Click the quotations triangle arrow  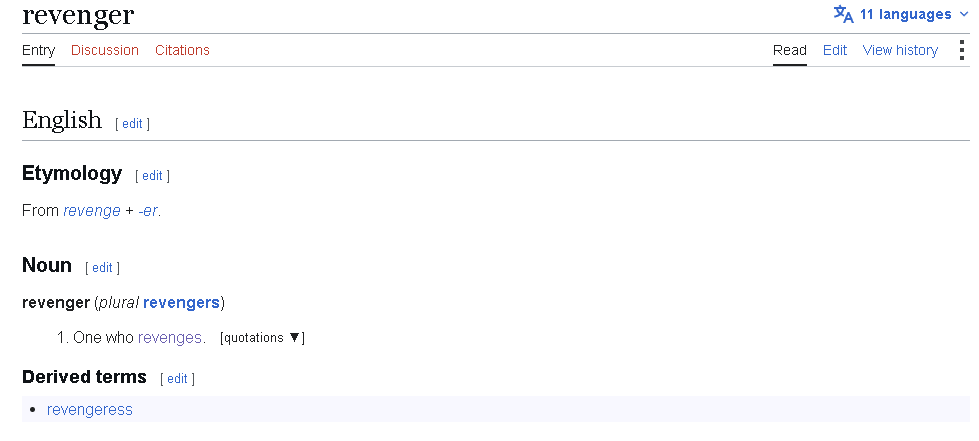[294, 338]
